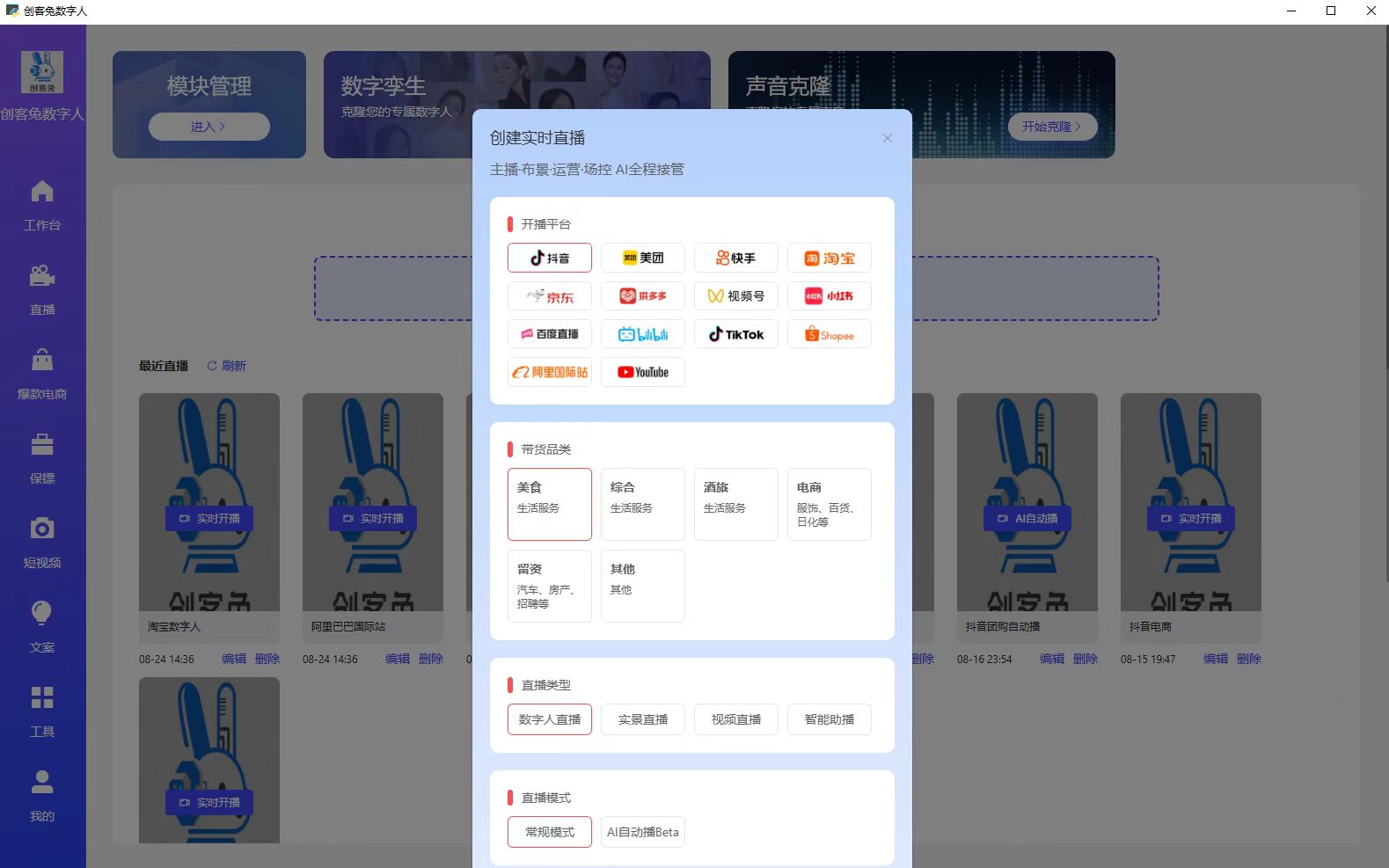Choose the YouTube platform
This screenshot has height=868, width=1389.
point(643,372)
